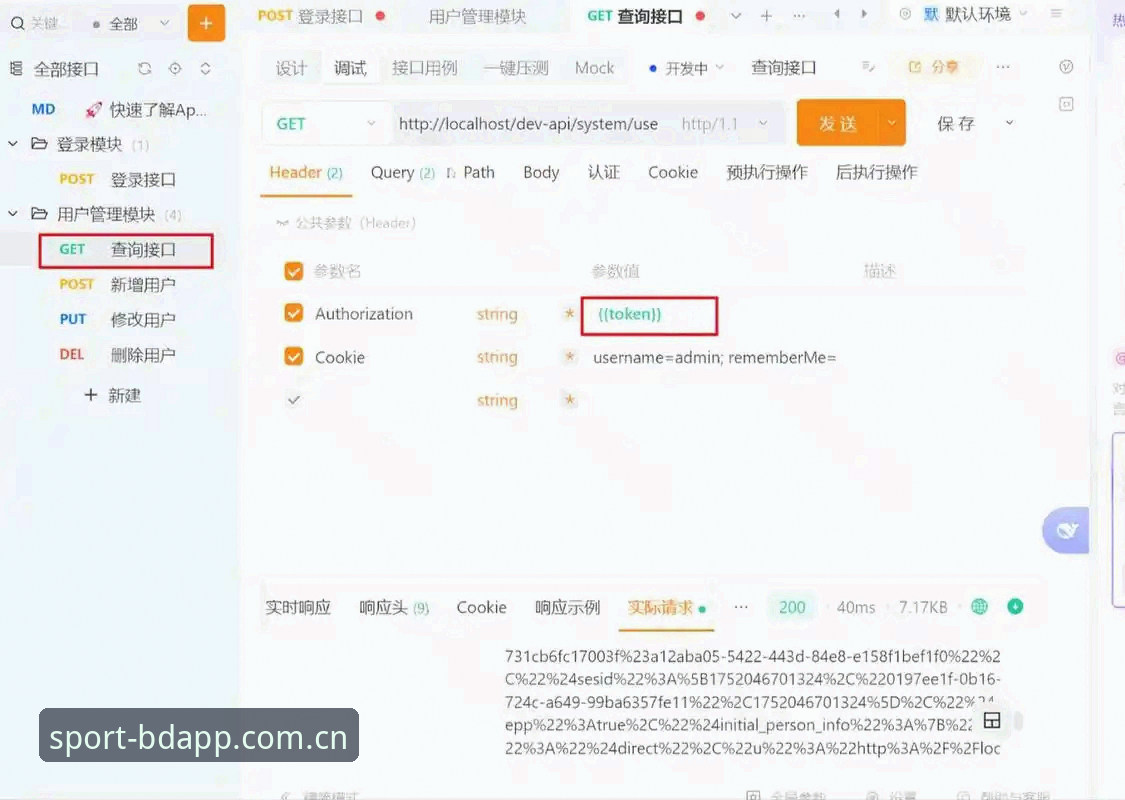This screenshot has height=800, width=1125.
Task: Click the square panel icon below the version icon
Action: pos(1066,105)
